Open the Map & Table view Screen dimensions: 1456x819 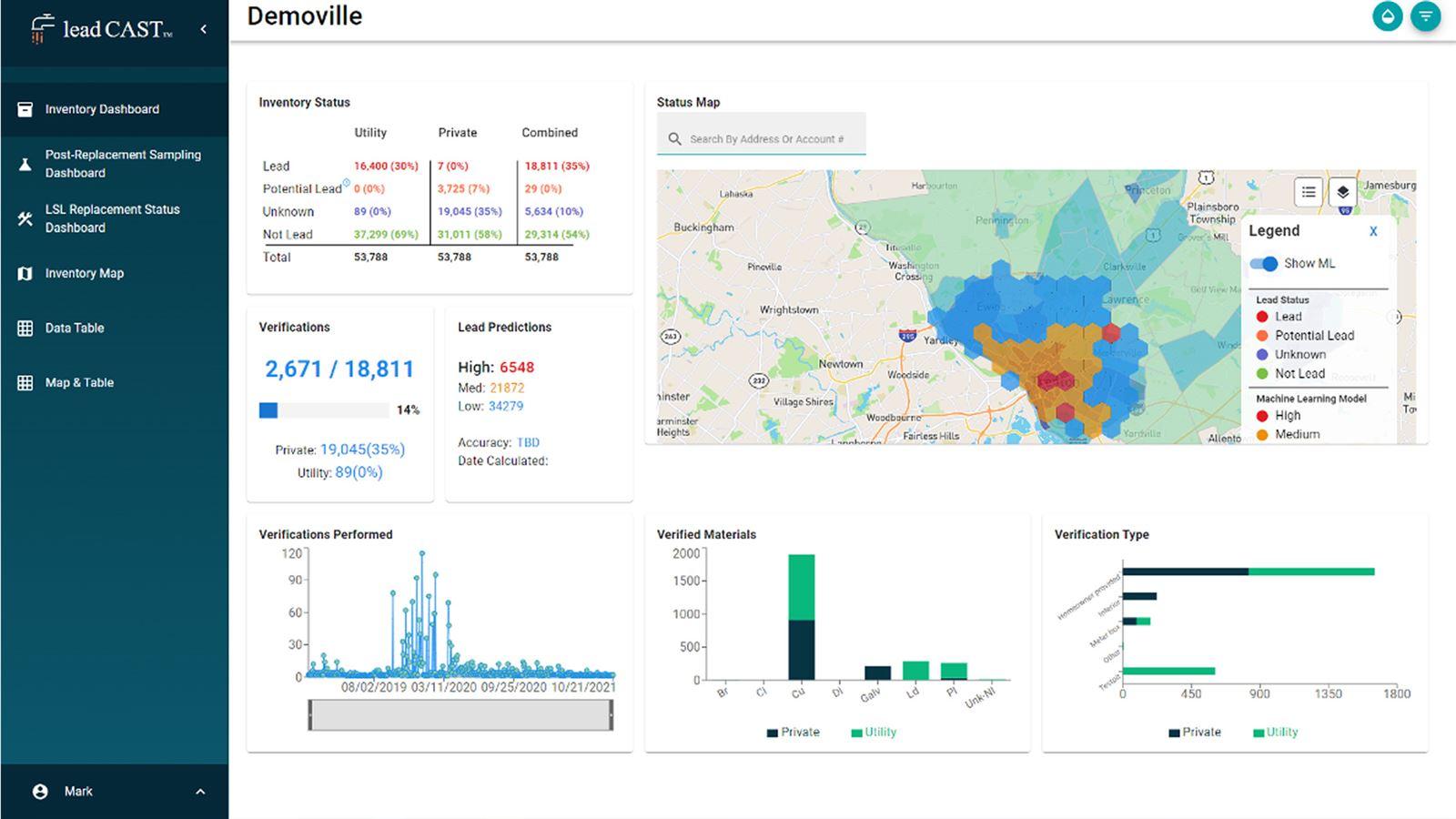click(79, 382)
